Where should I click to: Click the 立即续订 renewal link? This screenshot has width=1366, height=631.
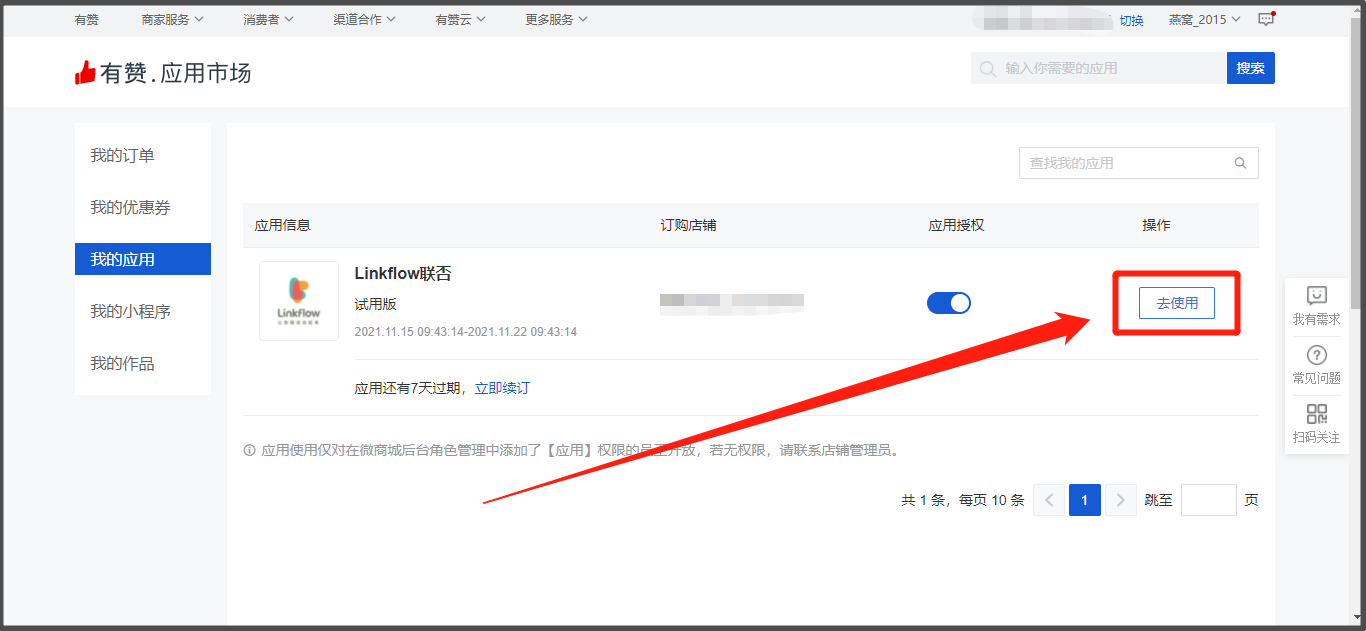pos(502,388)
